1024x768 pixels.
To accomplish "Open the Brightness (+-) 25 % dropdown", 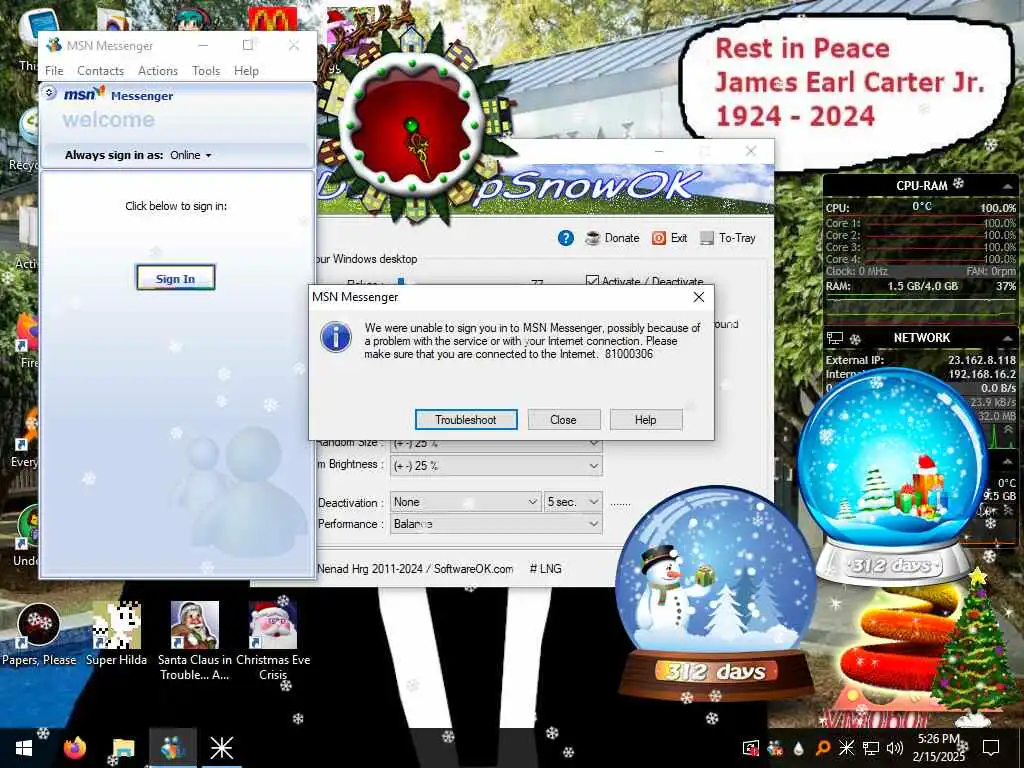I will [x=496, y=466].
